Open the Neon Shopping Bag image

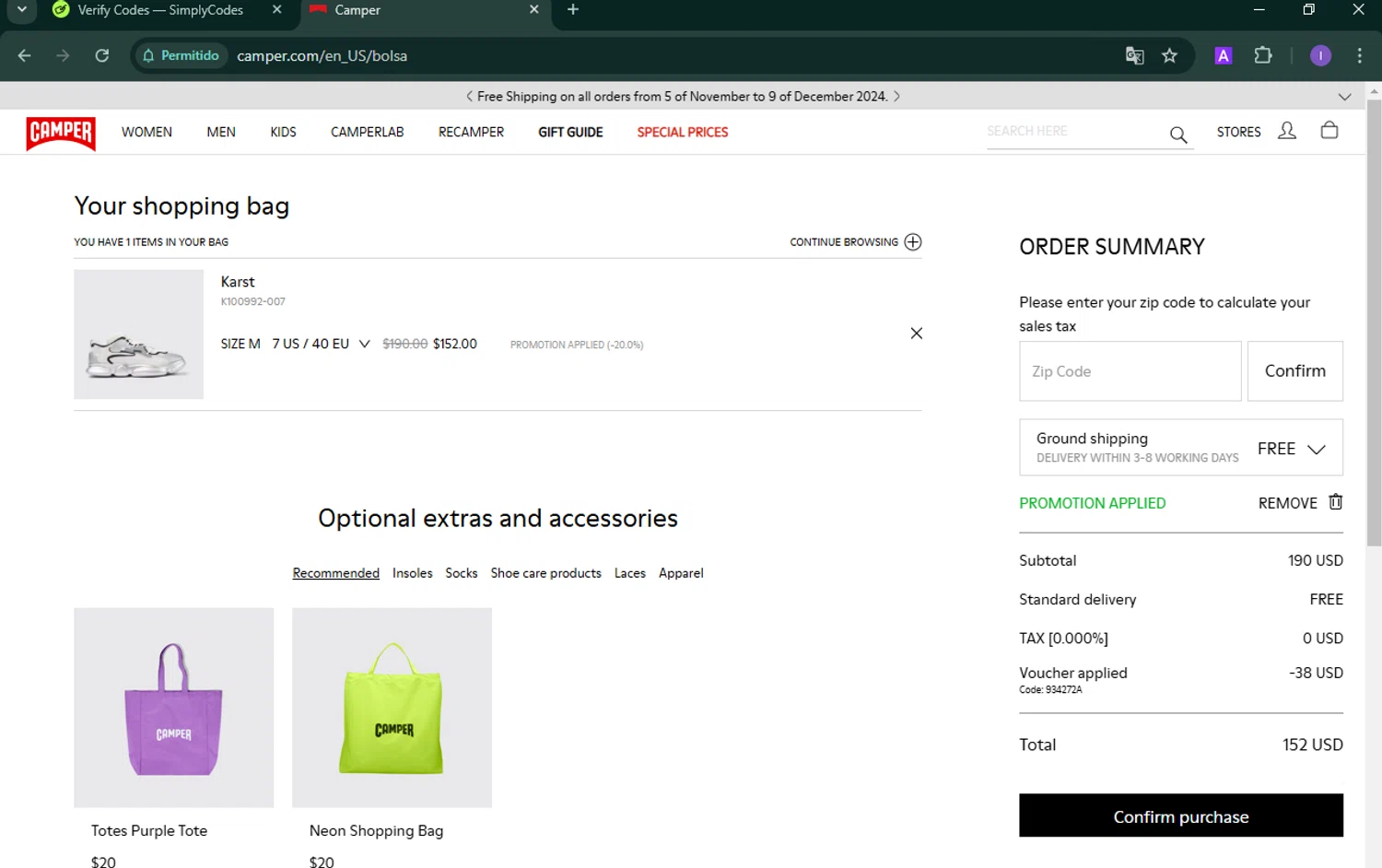click(392, 708)
